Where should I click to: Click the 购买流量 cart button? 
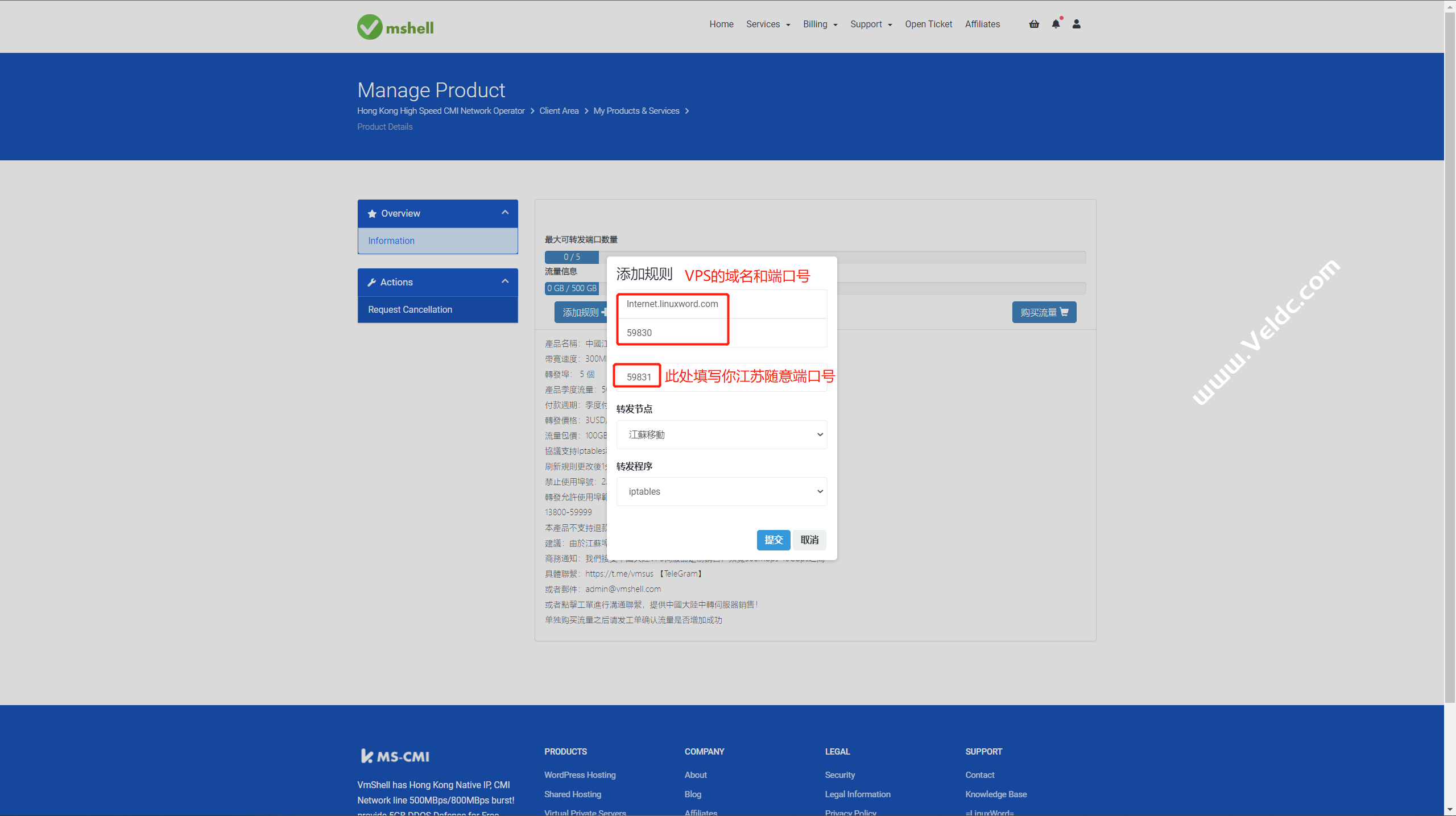1044,312
